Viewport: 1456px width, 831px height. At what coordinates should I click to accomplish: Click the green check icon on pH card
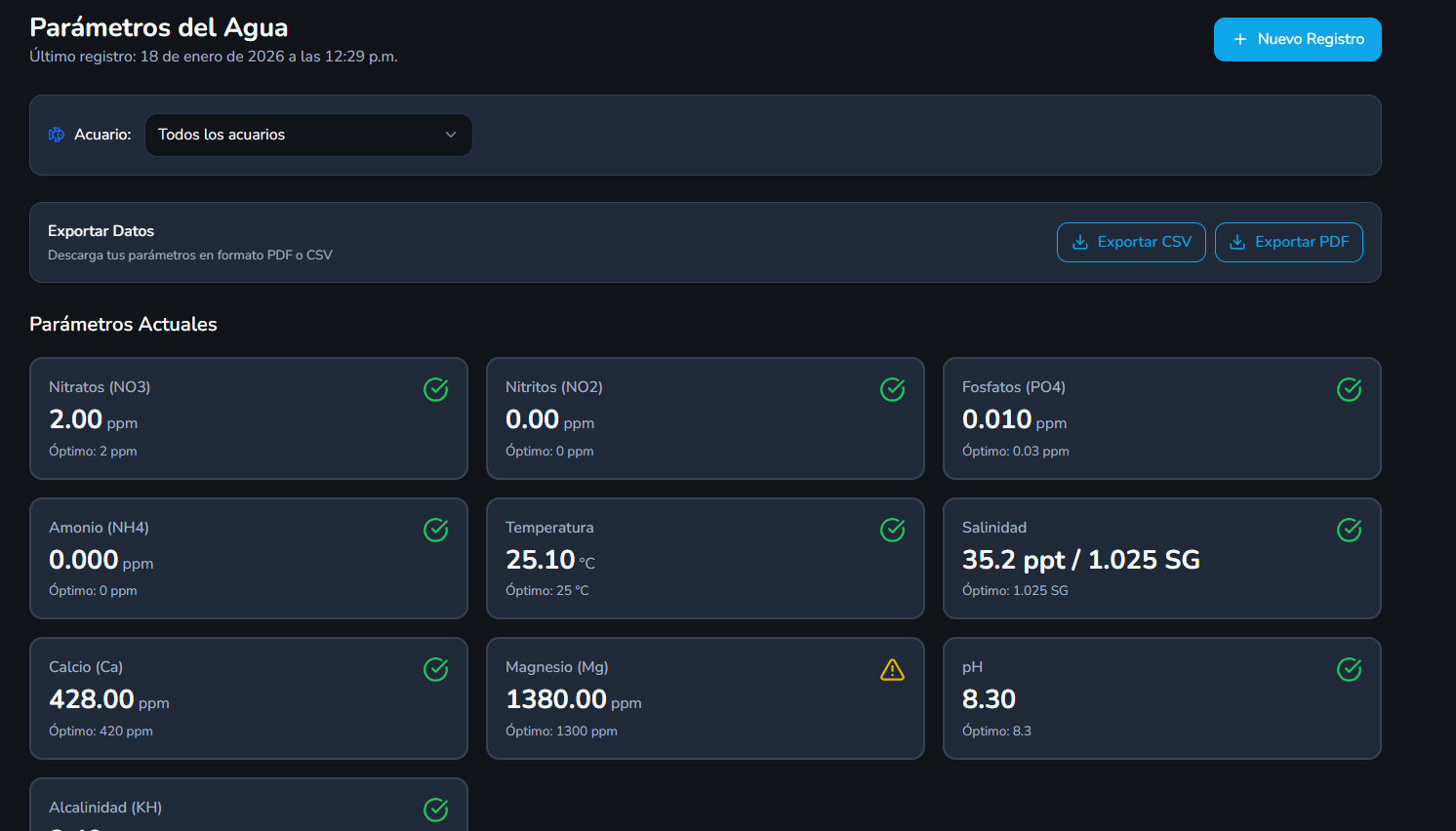(x=1350, y=669)
